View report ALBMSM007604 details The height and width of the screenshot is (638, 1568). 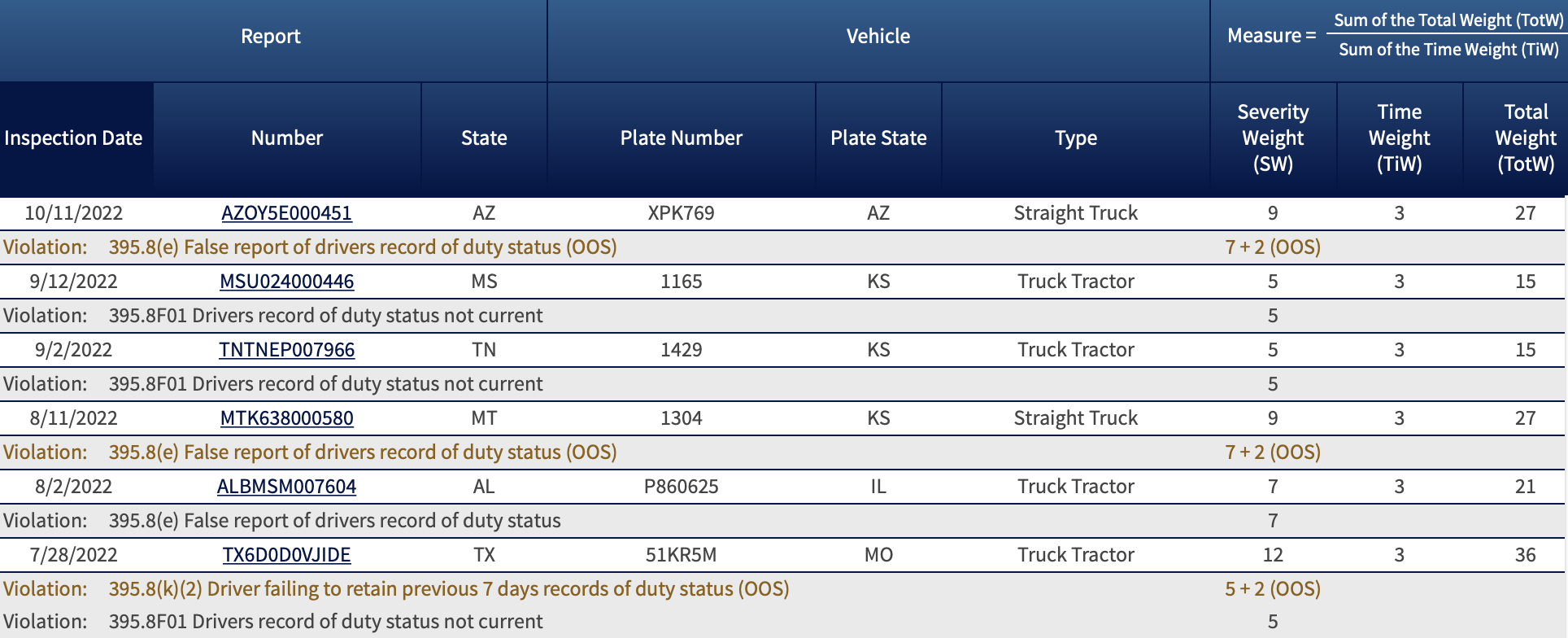pyautogui.click(x=286, y=487)
